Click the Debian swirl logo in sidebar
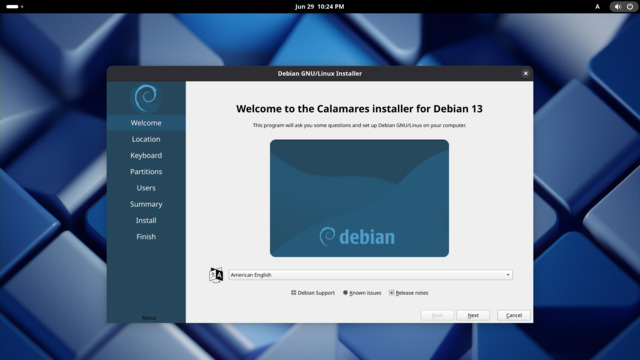 [146, 98]
